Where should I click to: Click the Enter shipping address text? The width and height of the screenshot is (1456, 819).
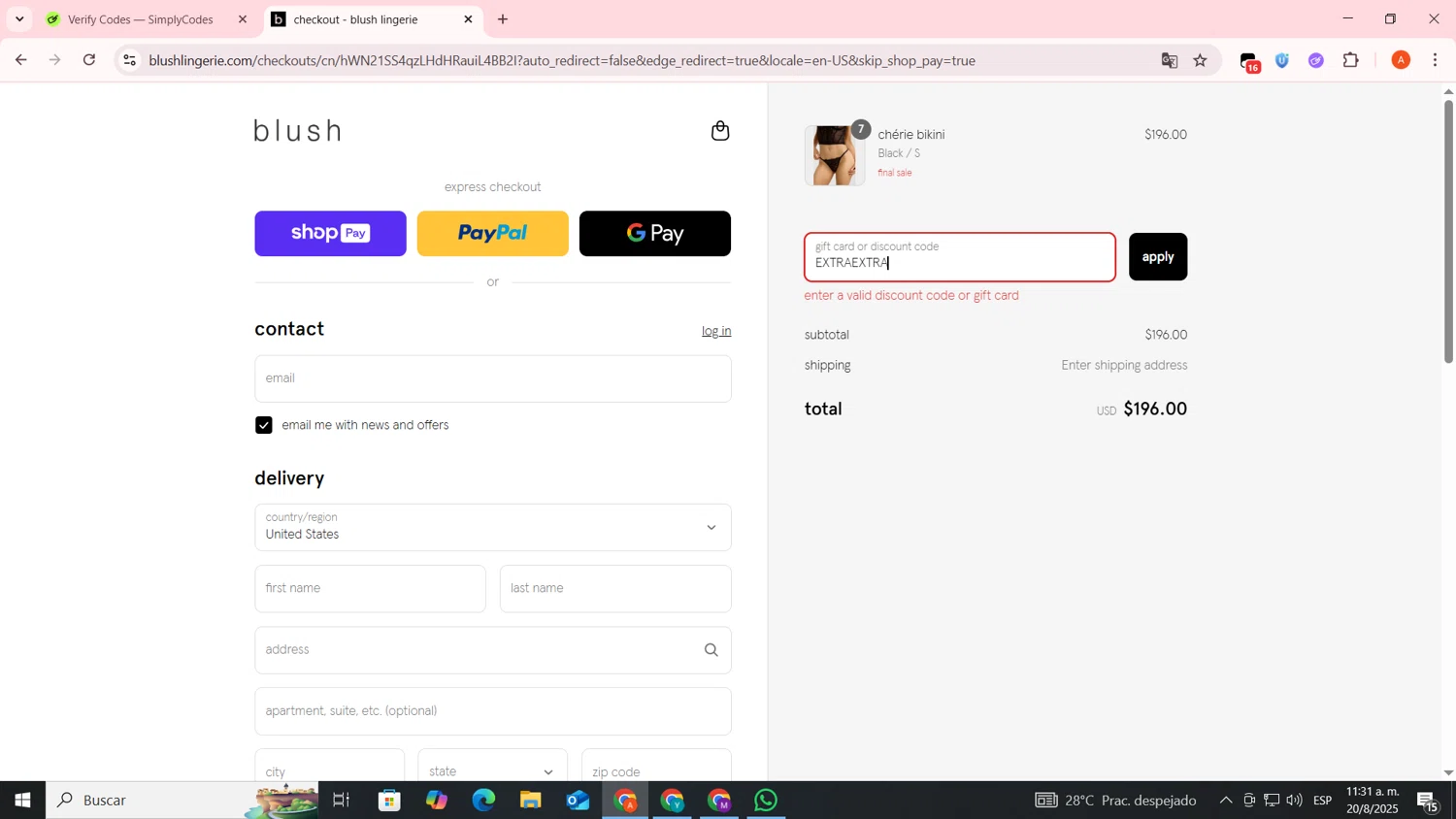coord(1124,366)
